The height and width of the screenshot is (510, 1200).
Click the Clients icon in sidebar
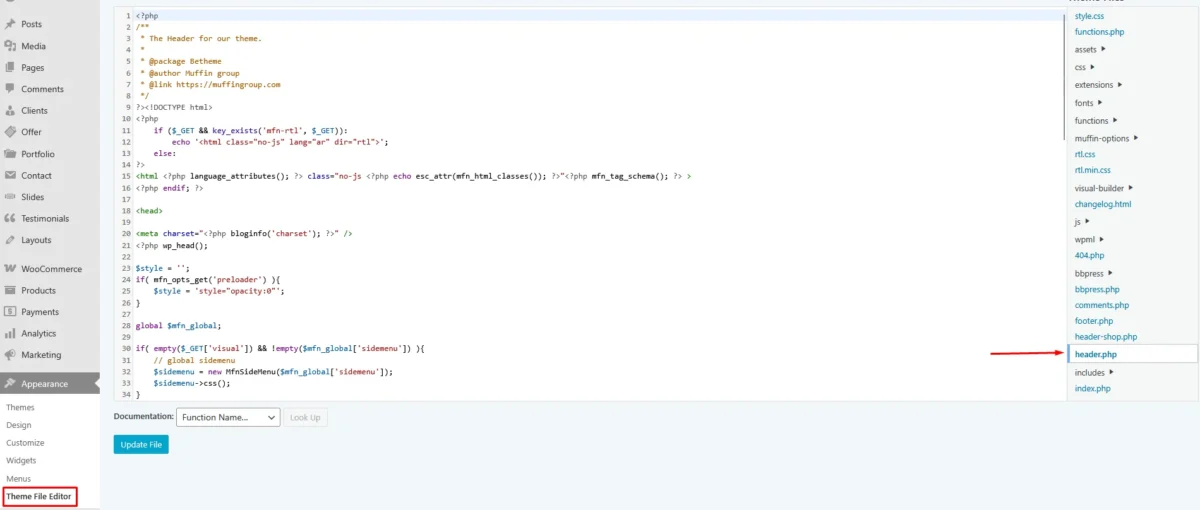coord(10,111)
